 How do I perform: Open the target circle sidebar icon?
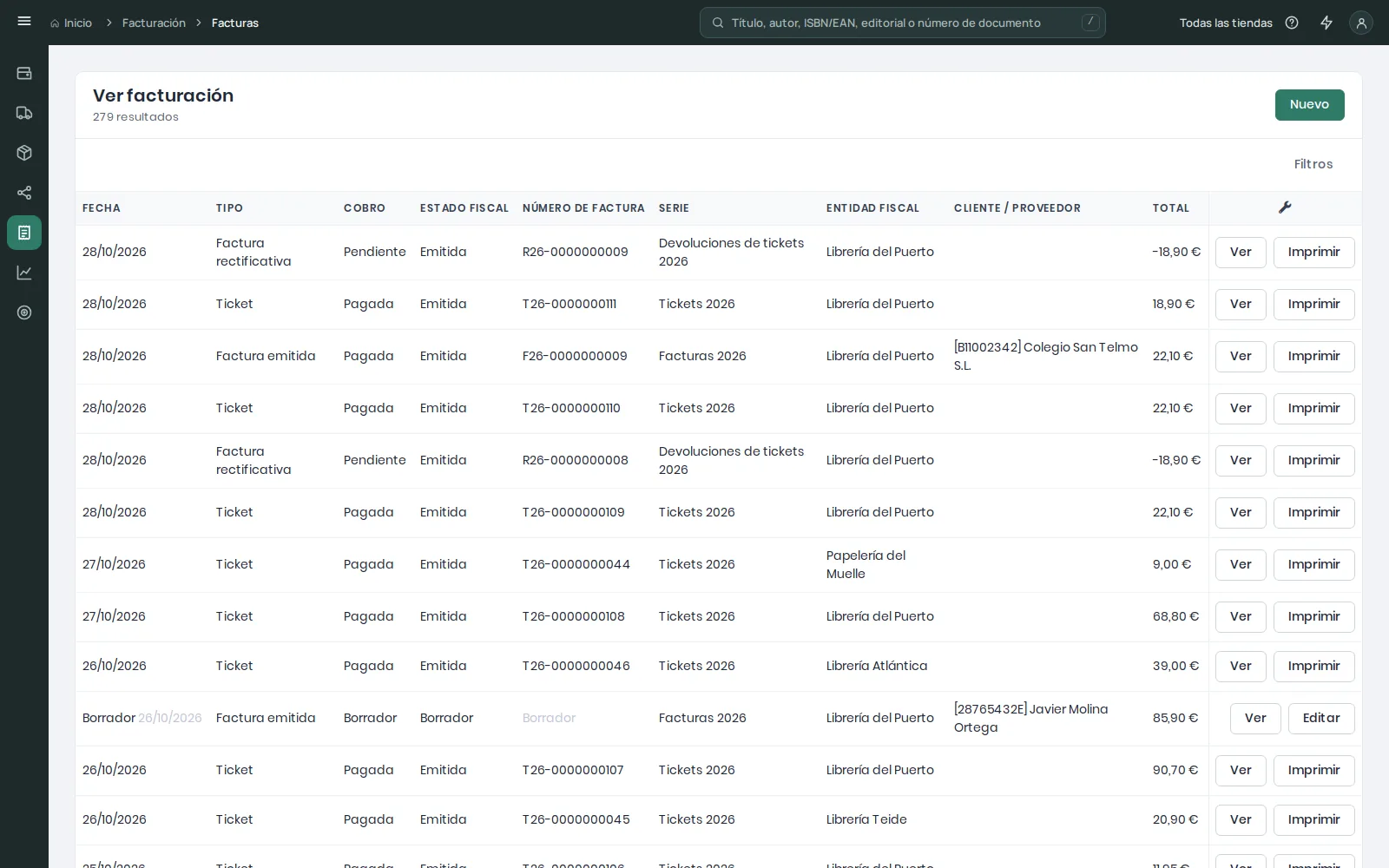(24, 312)
